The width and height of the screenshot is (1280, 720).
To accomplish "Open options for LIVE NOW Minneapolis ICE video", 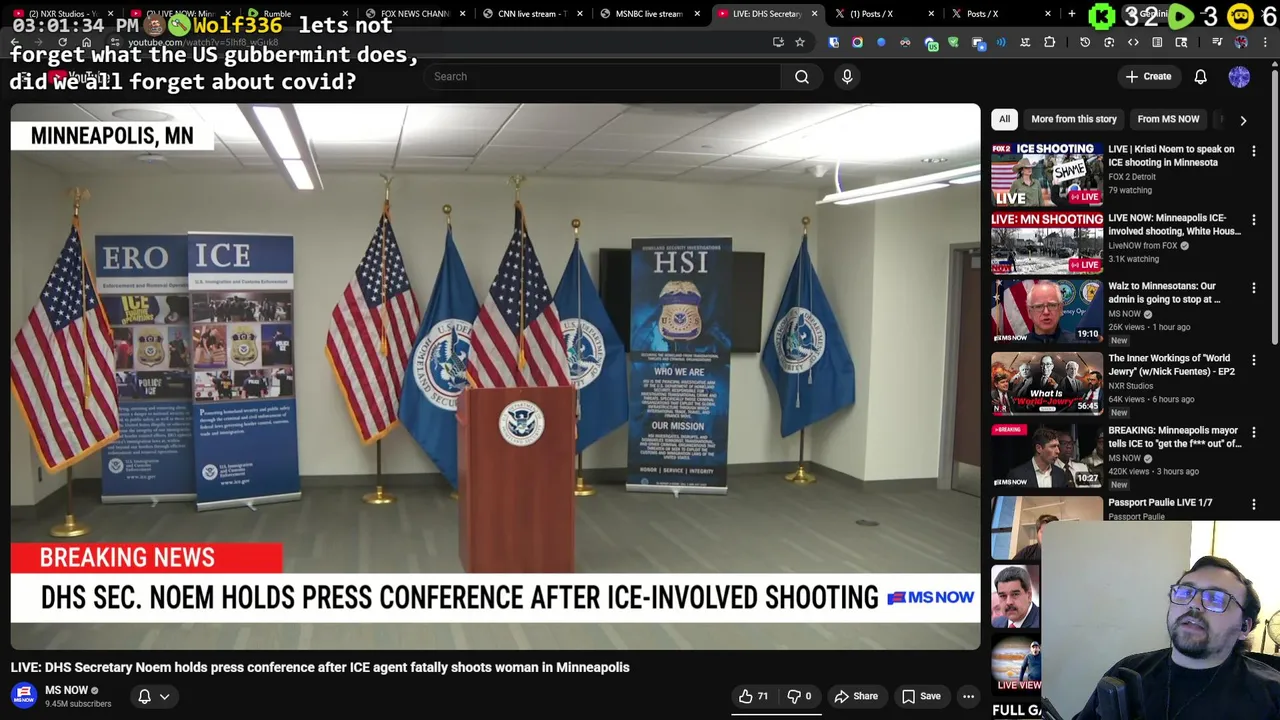I will click(x=1253, y=220).
